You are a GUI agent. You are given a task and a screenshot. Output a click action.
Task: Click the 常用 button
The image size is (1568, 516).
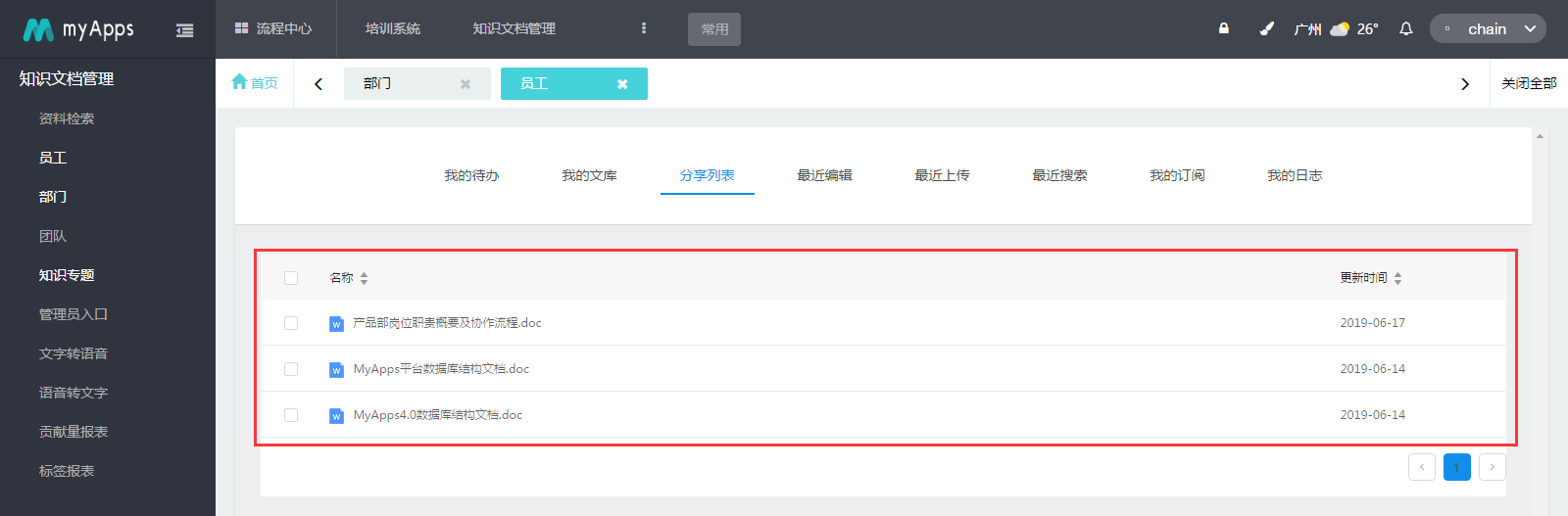(714, 29)
